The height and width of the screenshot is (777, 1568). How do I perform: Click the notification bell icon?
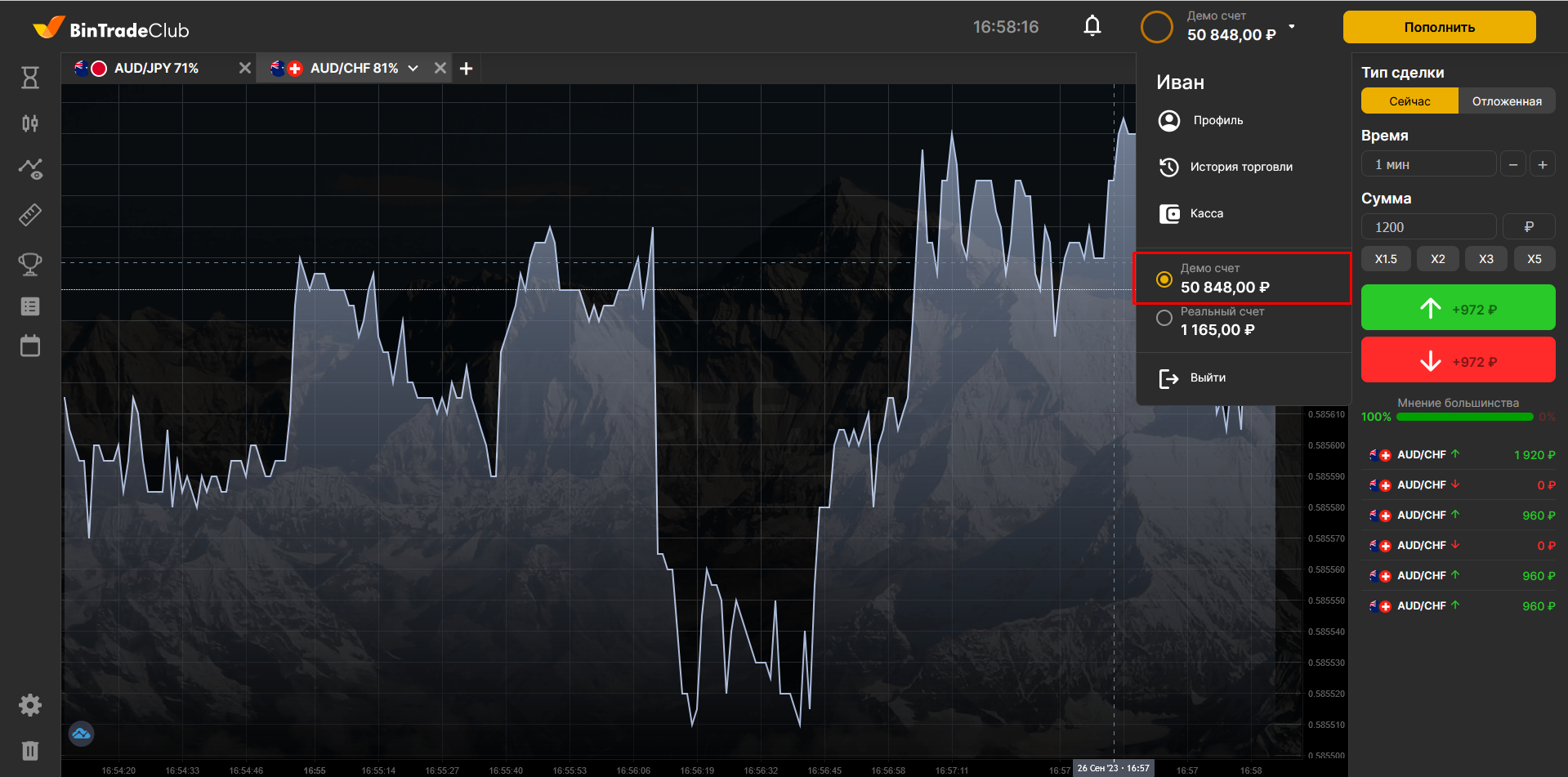click(1092, 27)
